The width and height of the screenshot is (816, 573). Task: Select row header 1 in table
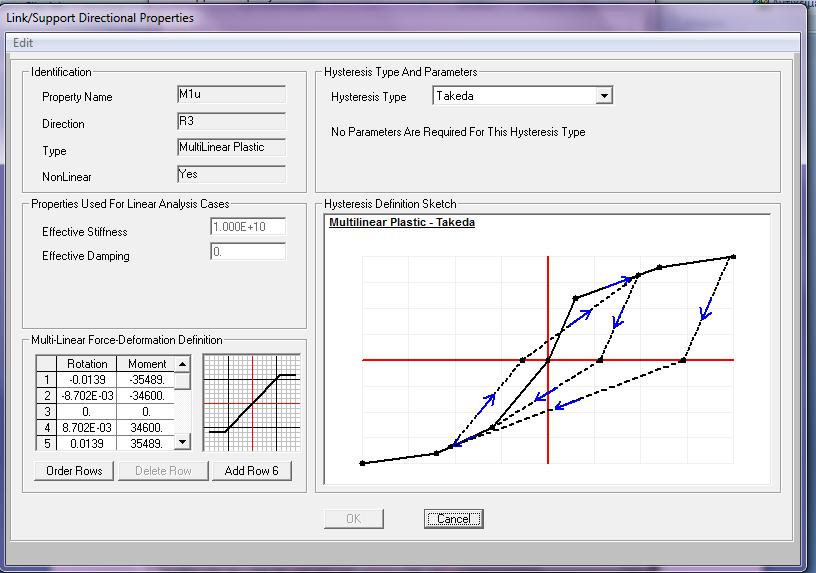tap(46, 380)
